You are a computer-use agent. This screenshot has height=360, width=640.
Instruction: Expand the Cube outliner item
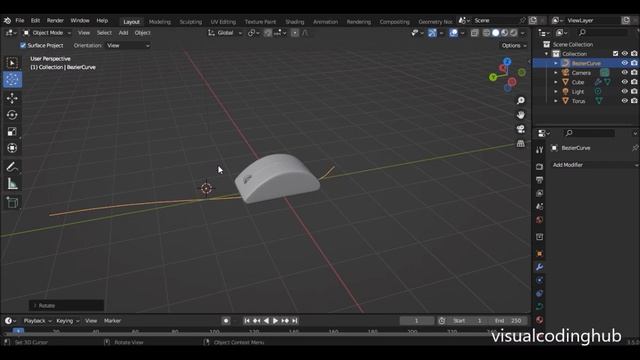(x=556, y=82)
